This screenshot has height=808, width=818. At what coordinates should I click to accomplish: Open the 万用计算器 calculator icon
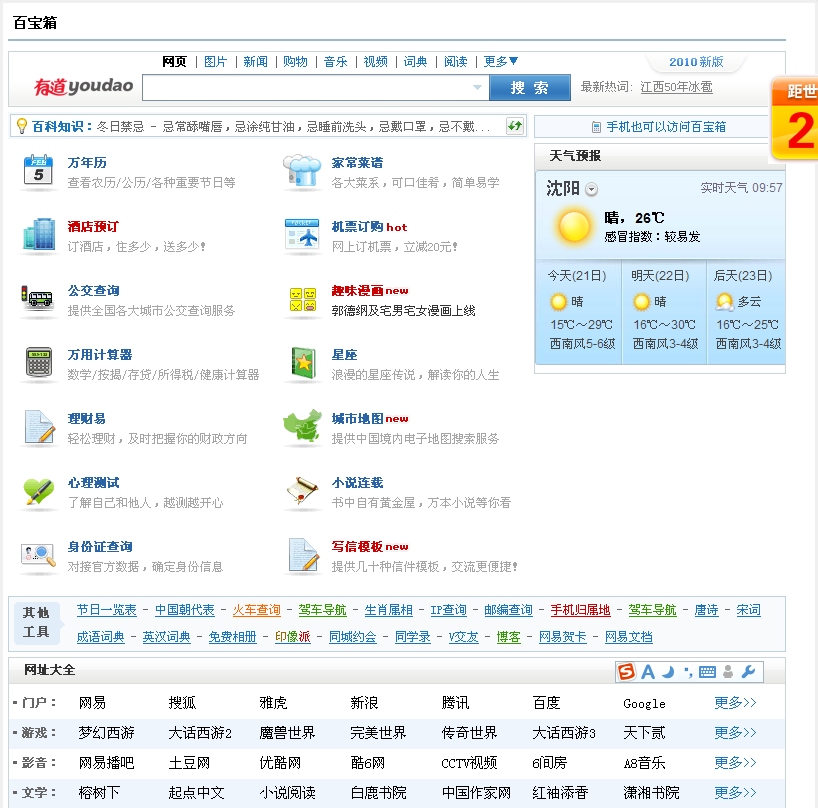39,362
